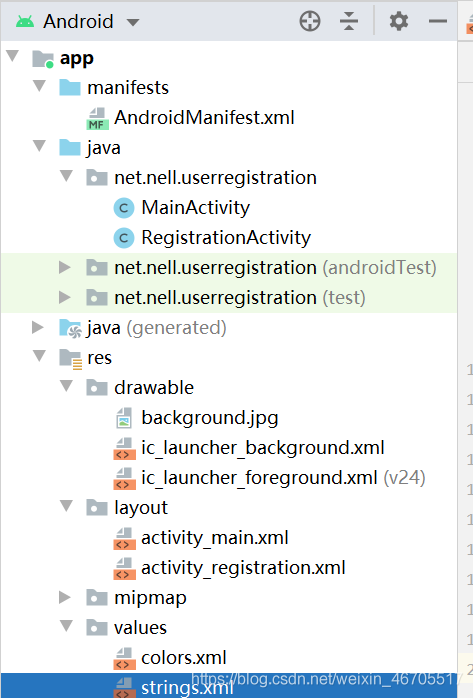Select the app module label

pyautogui.click(x=77, y=58)
